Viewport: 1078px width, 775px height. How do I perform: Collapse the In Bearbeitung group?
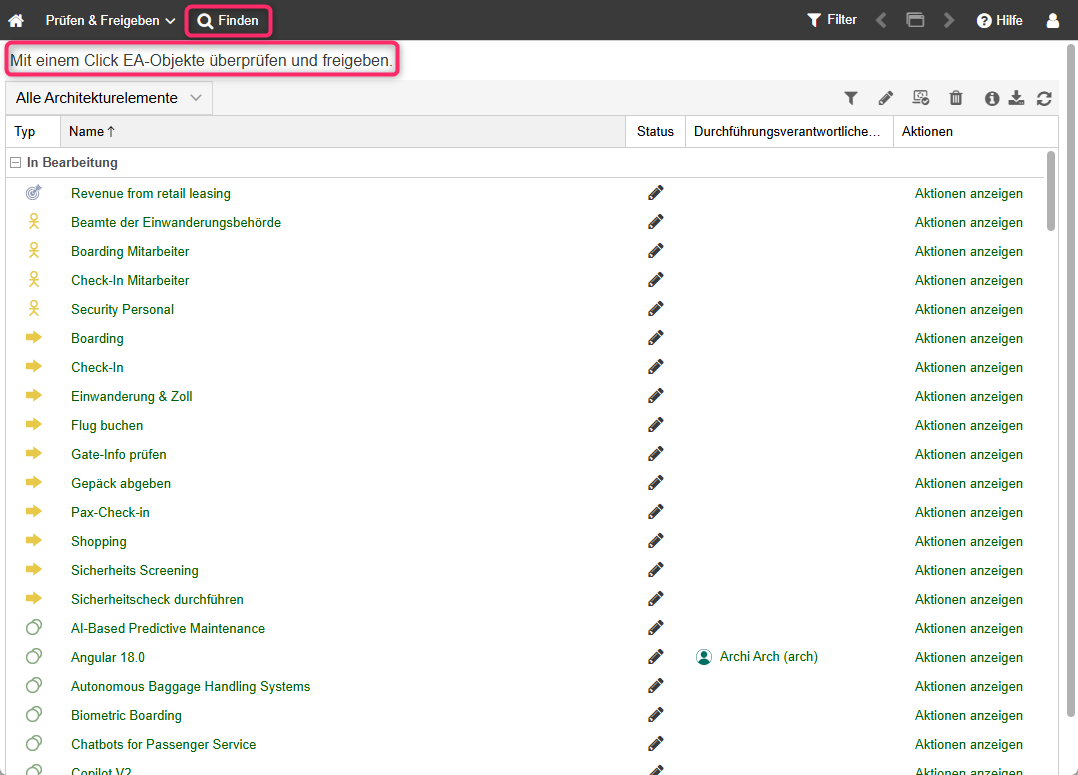[15, 163]
